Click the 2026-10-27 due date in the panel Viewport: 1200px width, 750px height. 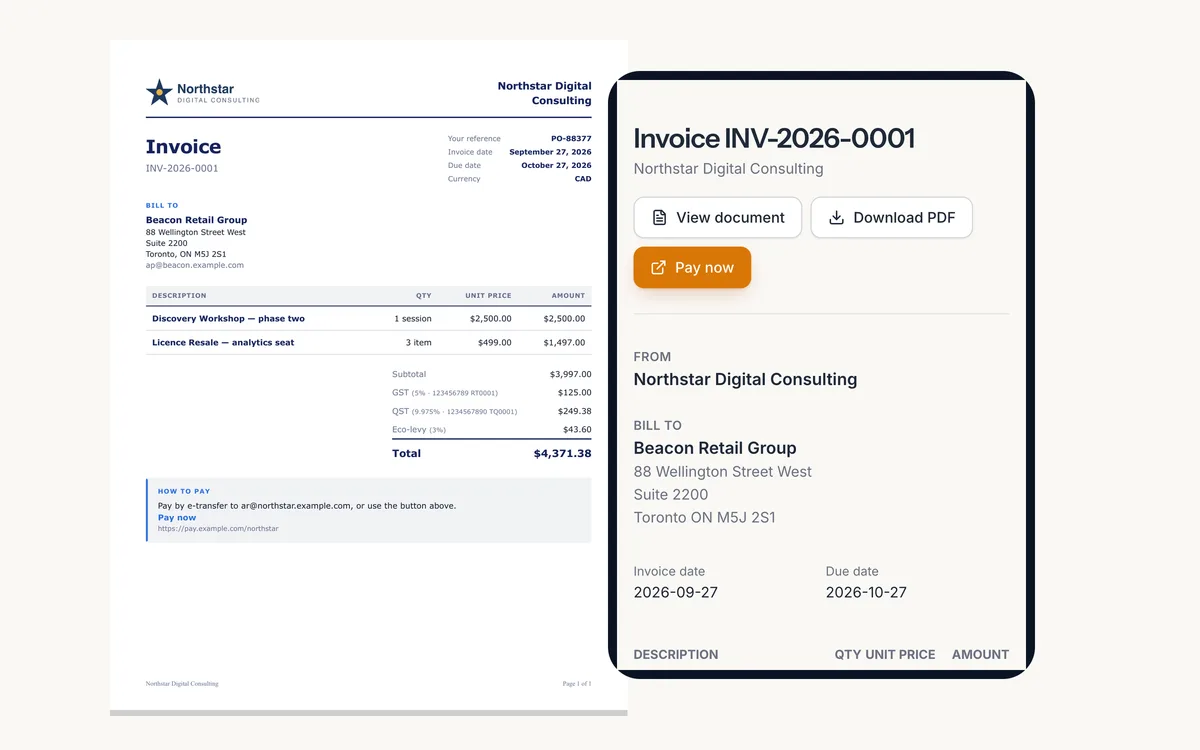pos(866,592)
